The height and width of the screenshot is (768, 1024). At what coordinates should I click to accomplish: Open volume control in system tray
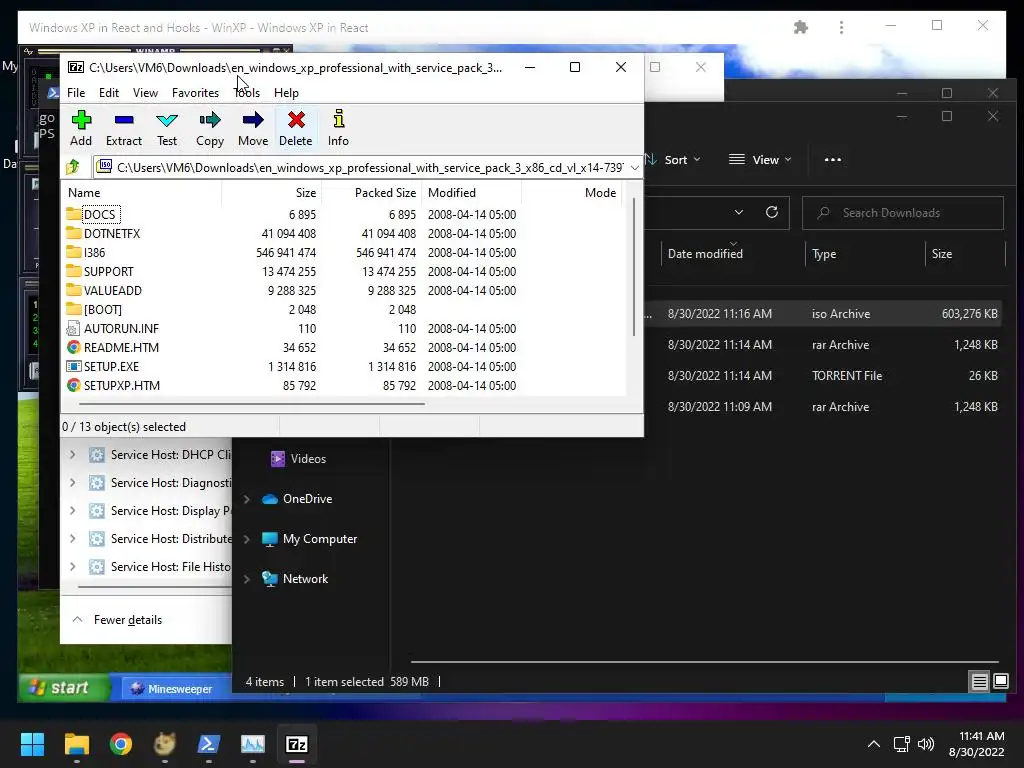click(926, 744)
